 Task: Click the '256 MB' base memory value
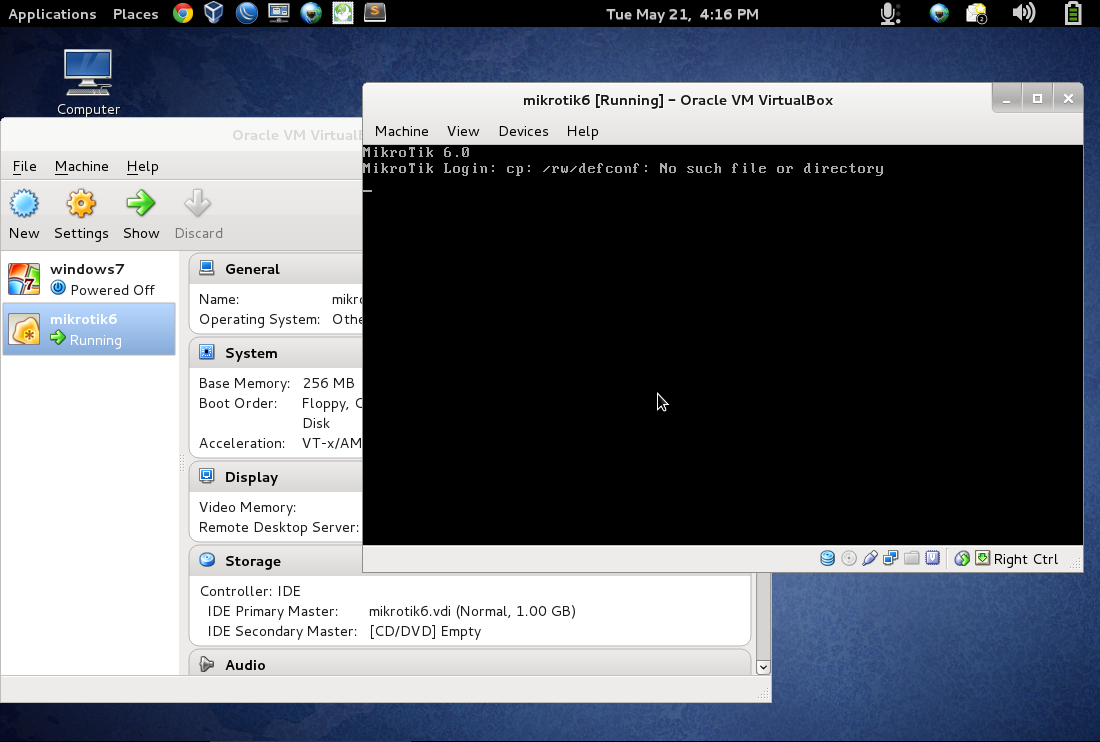328,383
